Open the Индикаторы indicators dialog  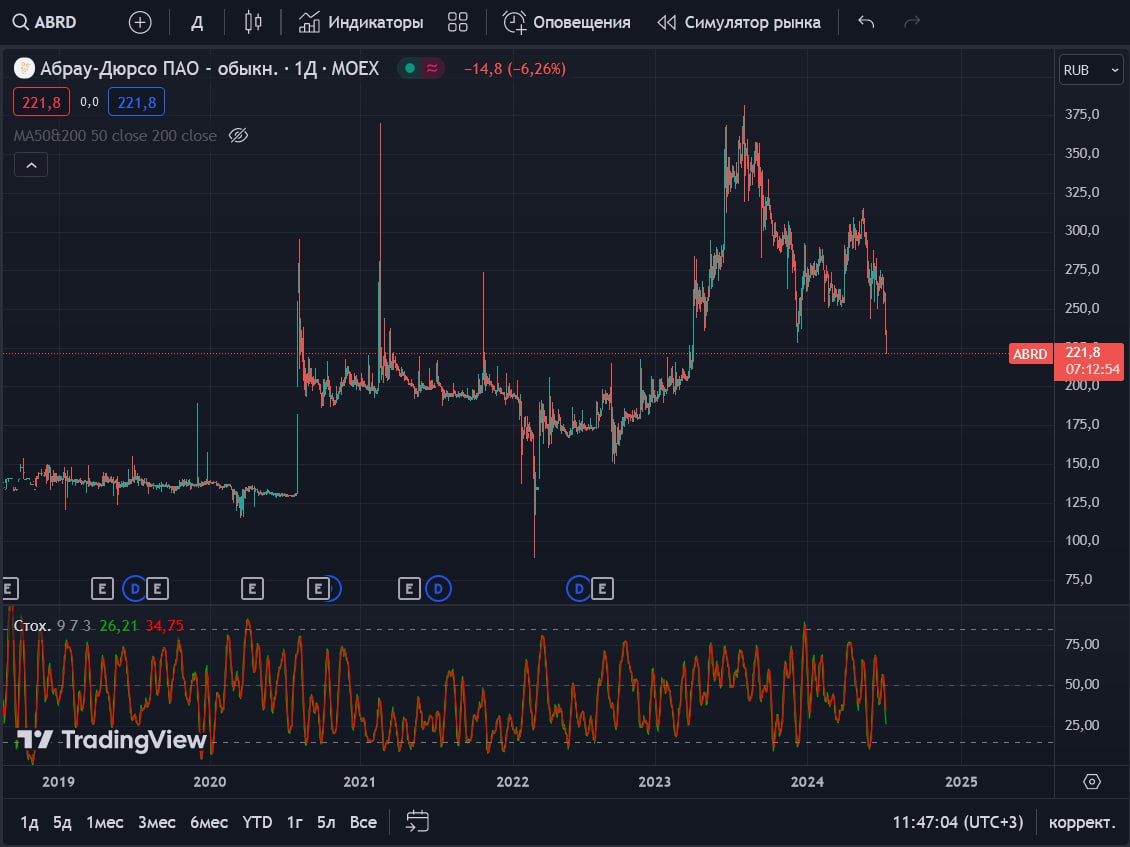tap(361, 22)
